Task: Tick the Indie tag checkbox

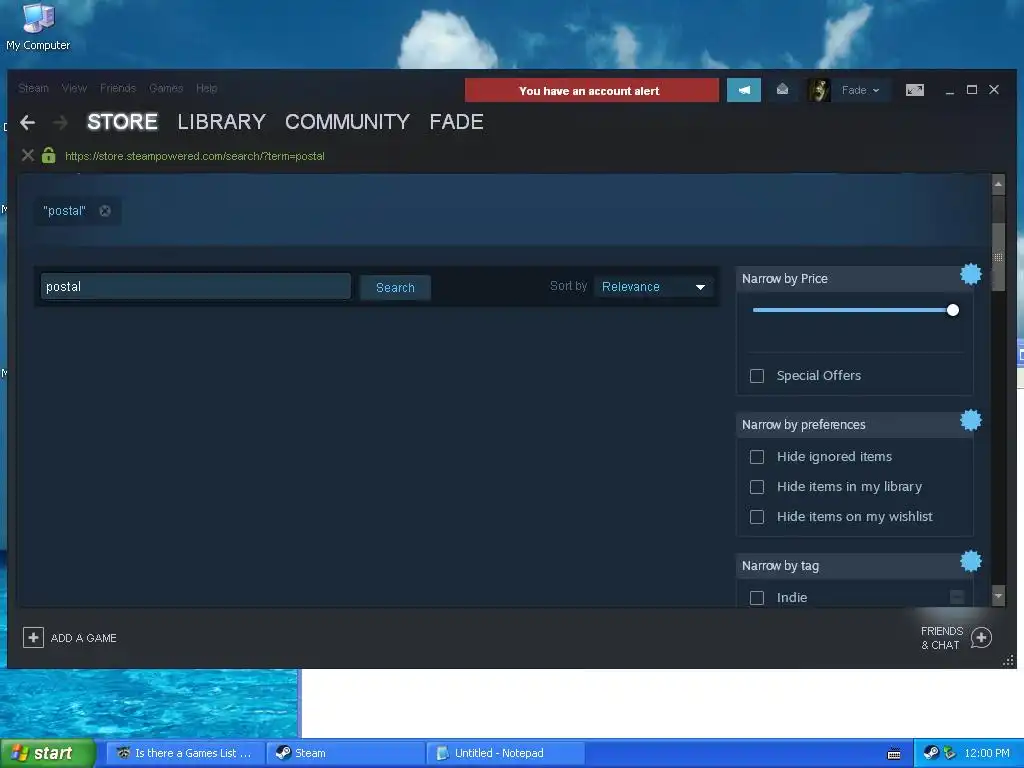Action: click(757, 598)
